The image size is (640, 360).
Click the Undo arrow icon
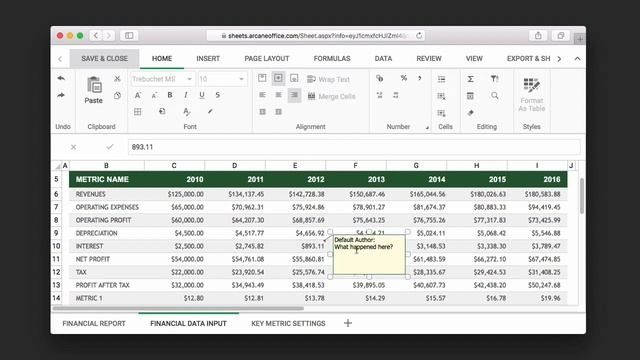pos(61,78)
